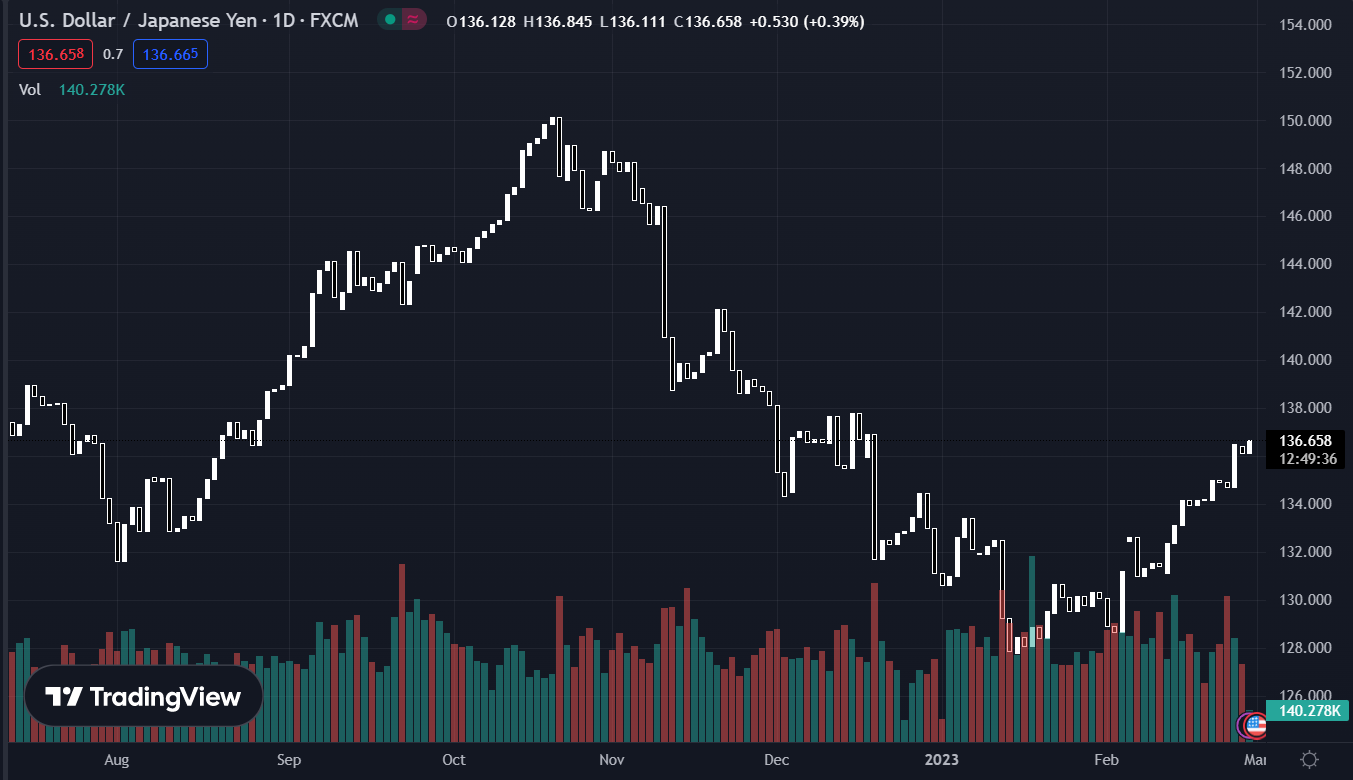This screenshot has width=1353, height=780.
Task: Click the 128.000 level on the price scale
Action: tap(1306, 648)
